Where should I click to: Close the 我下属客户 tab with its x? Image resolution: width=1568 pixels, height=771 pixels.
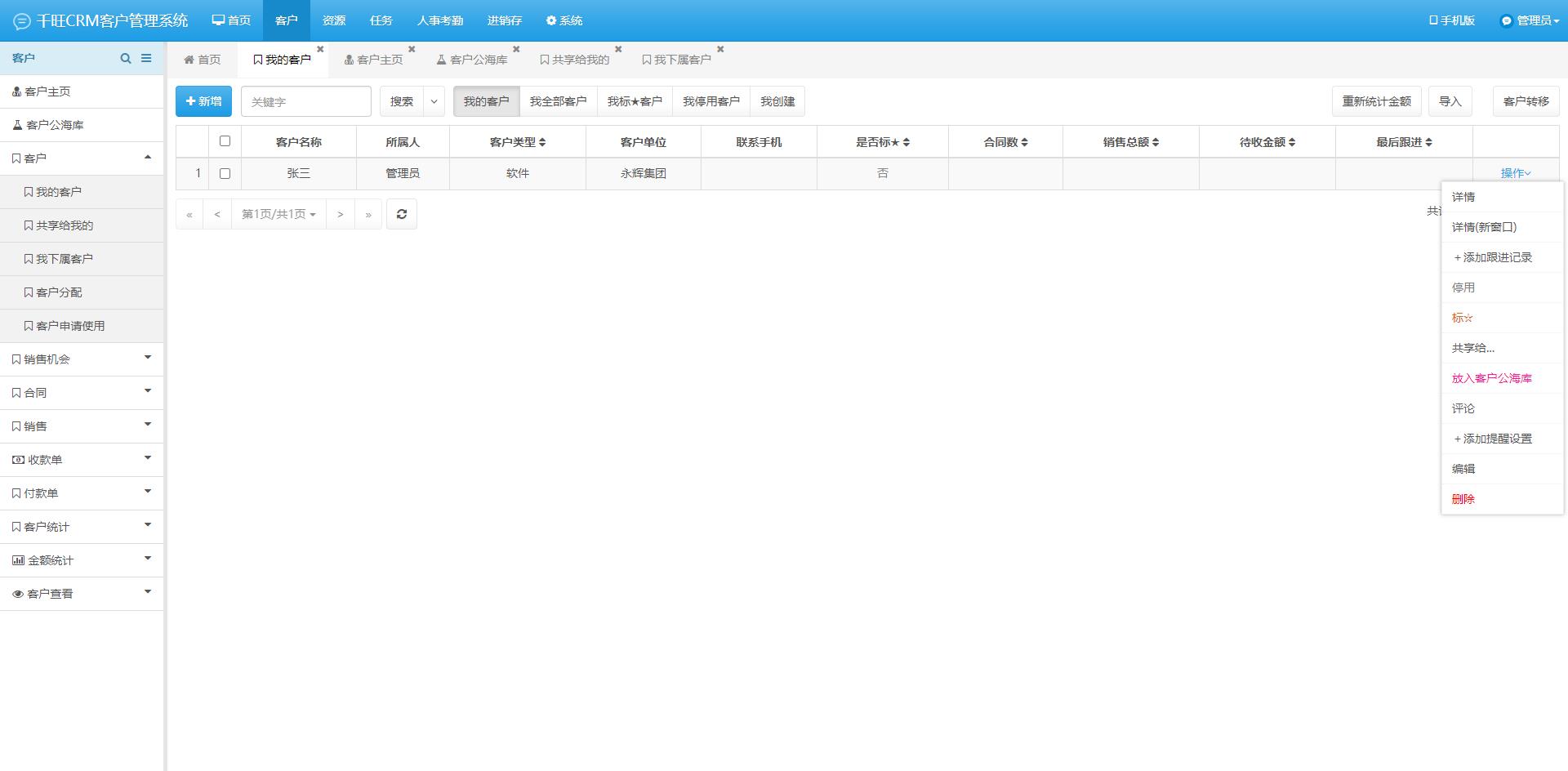720,49
